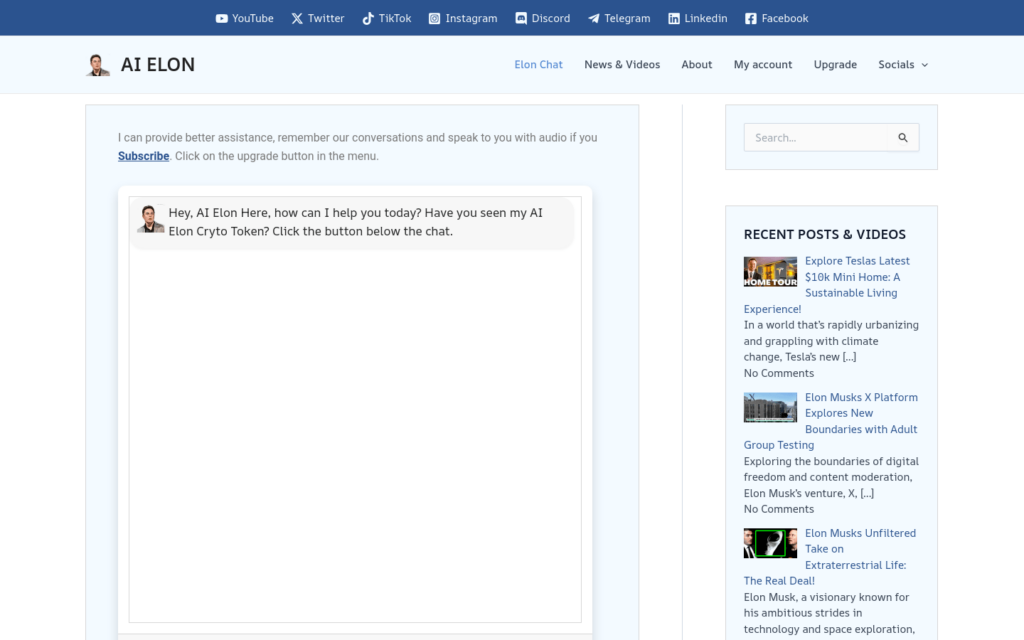The image size is (1024, 640).
Task: Open the Linkedin social link text
Action: click(x=706, y=18)
